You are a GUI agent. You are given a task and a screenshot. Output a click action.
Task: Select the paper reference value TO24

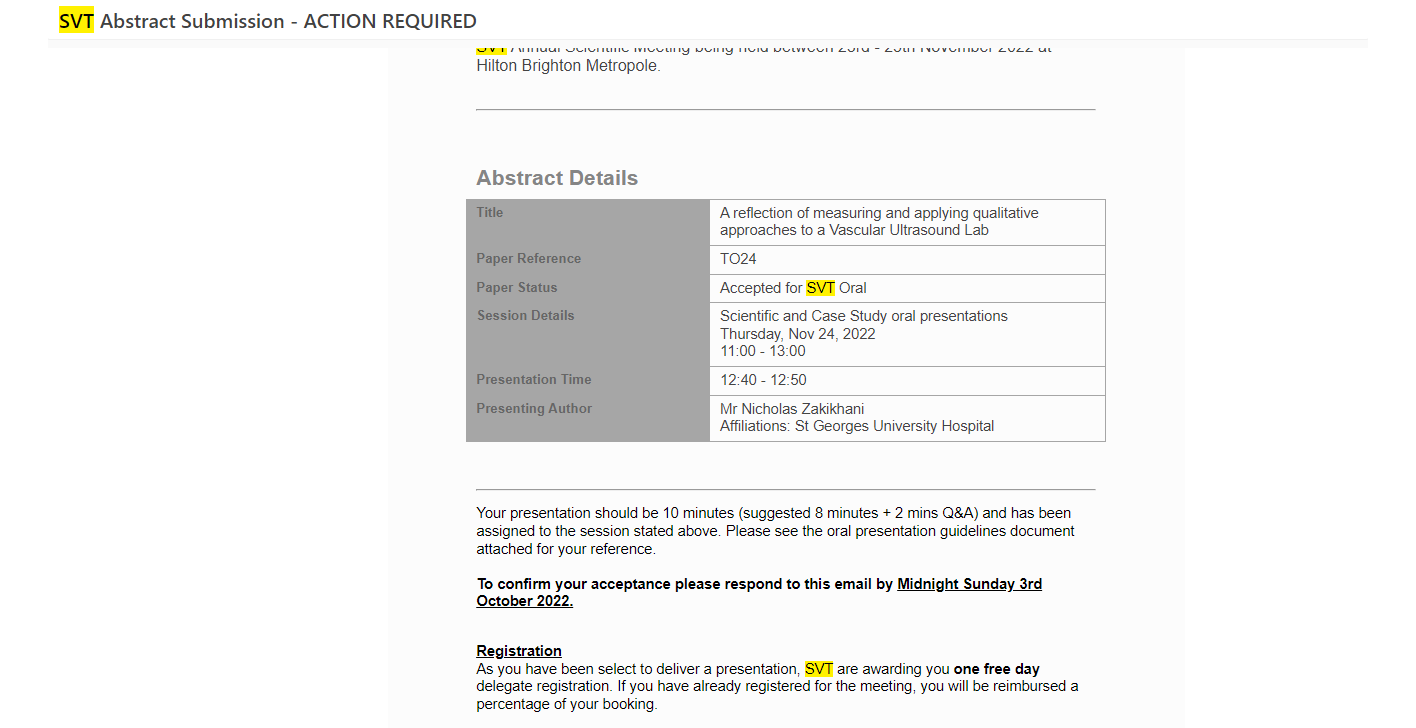[x=738, y=259]
